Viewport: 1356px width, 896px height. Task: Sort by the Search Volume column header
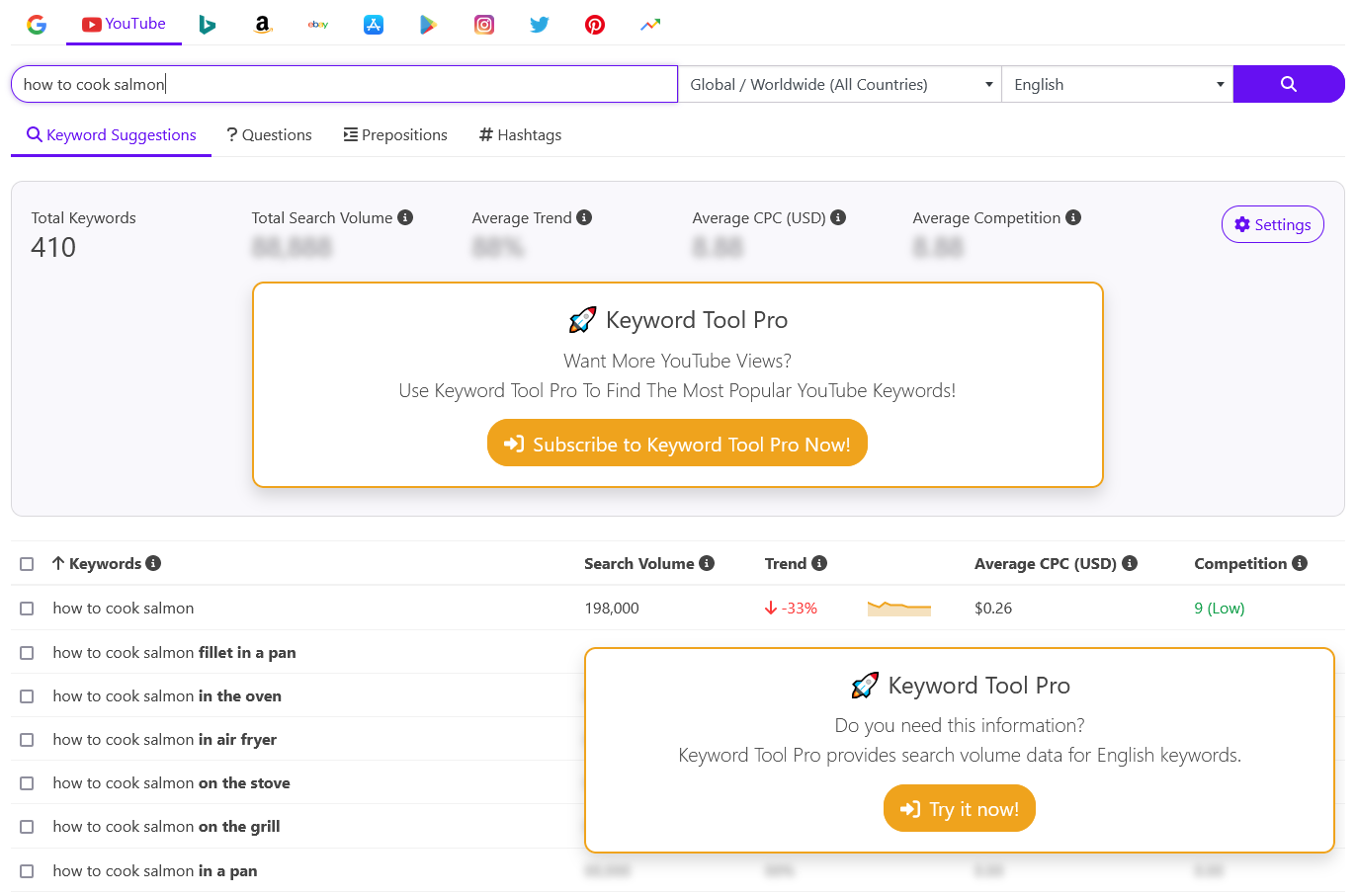click(638, 563)
